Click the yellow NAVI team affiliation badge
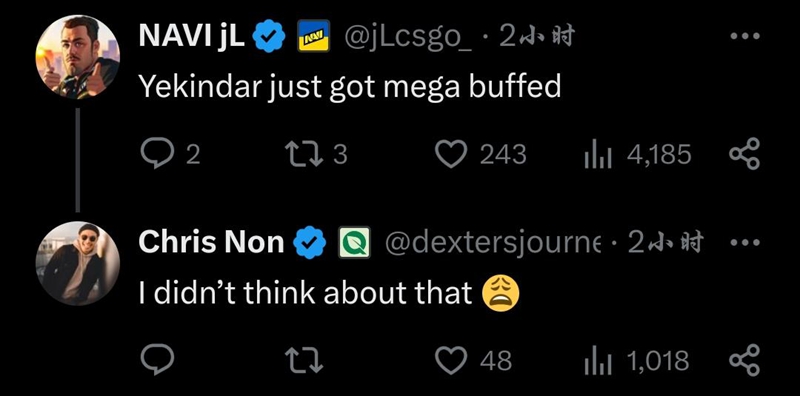 [x=313, y=36]
